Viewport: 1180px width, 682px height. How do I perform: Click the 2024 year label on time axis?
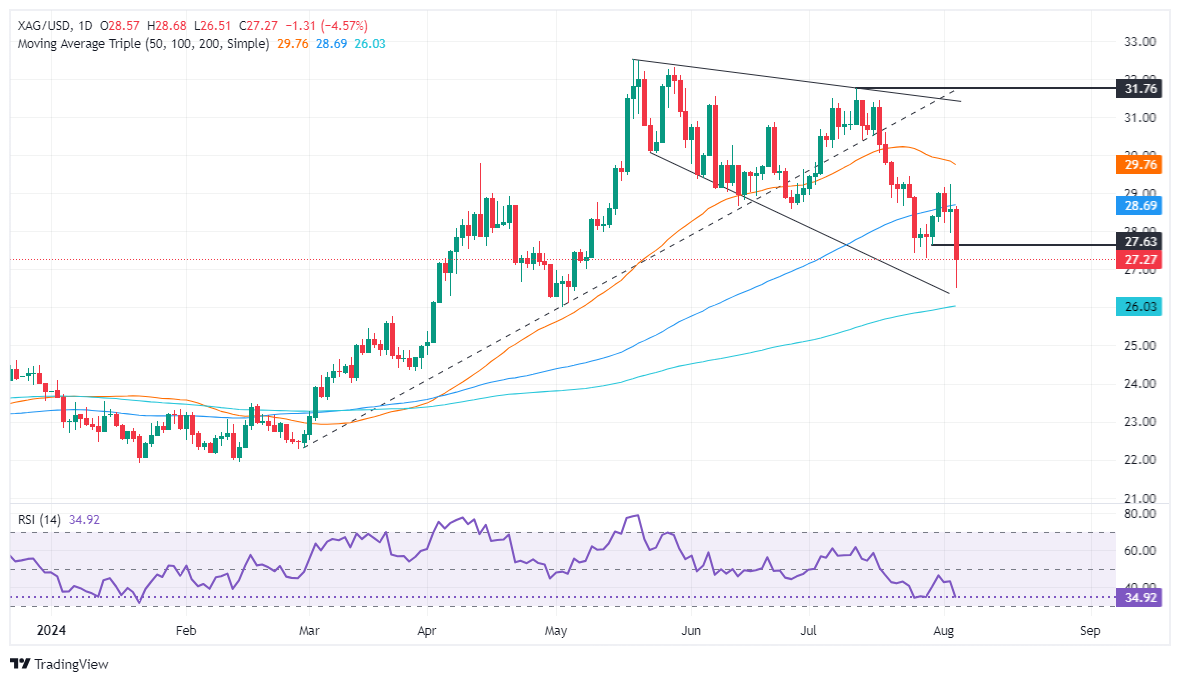[51, 630]
